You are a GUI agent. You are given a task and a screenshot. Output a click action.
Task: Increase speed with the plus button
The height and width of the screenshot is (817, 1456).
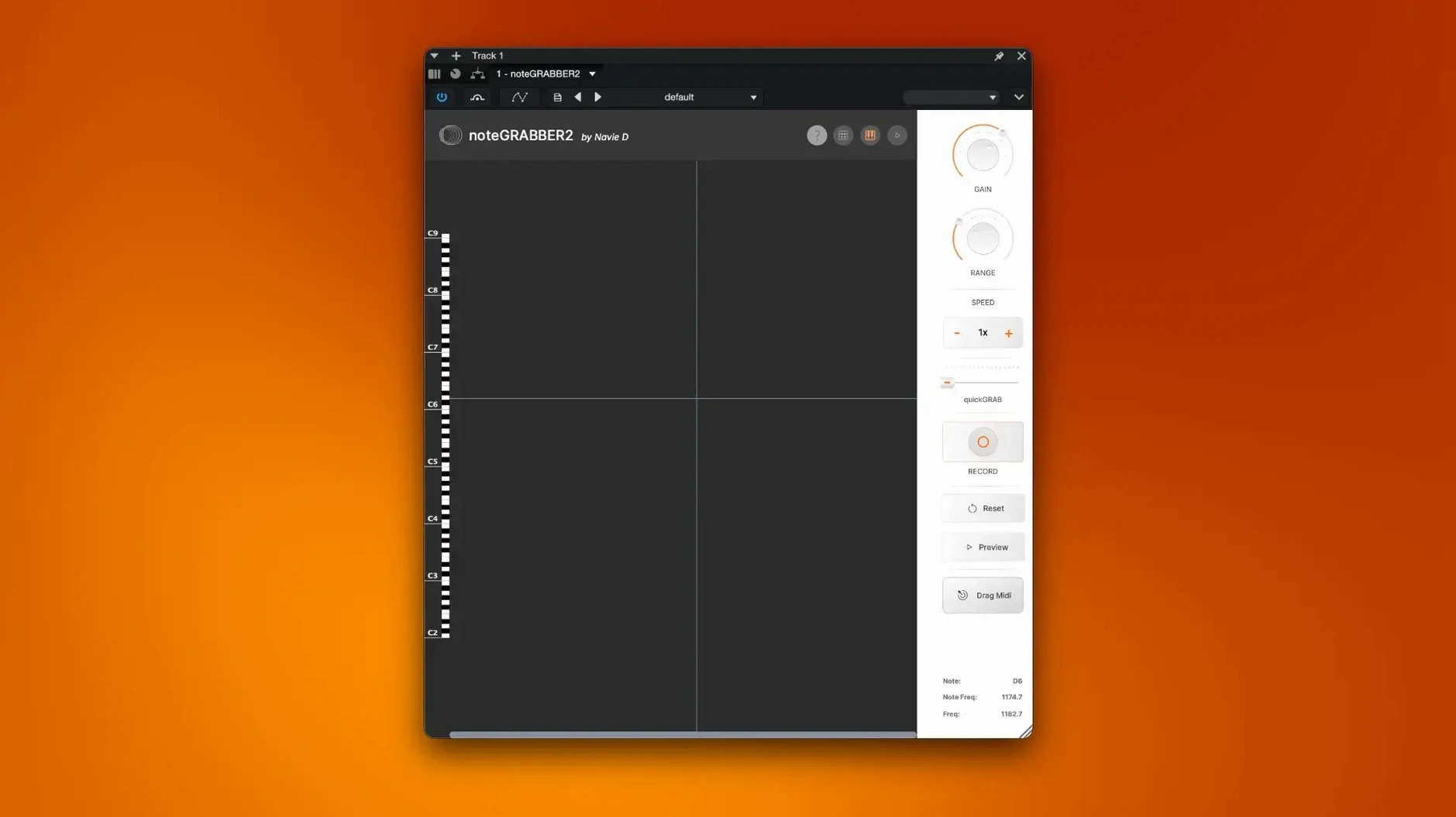1008,333
